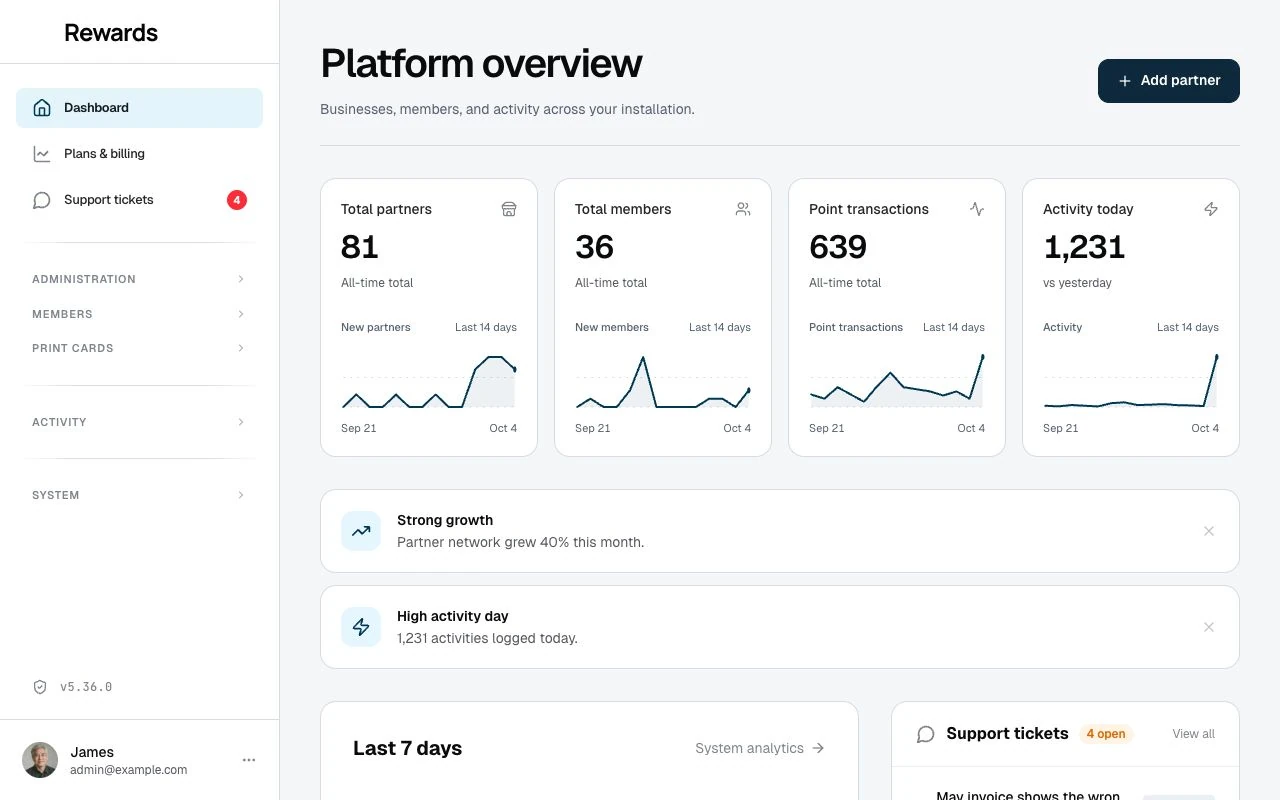Click View all in Support tickets panel
1280x800 pixels.
pos(1193,734)
